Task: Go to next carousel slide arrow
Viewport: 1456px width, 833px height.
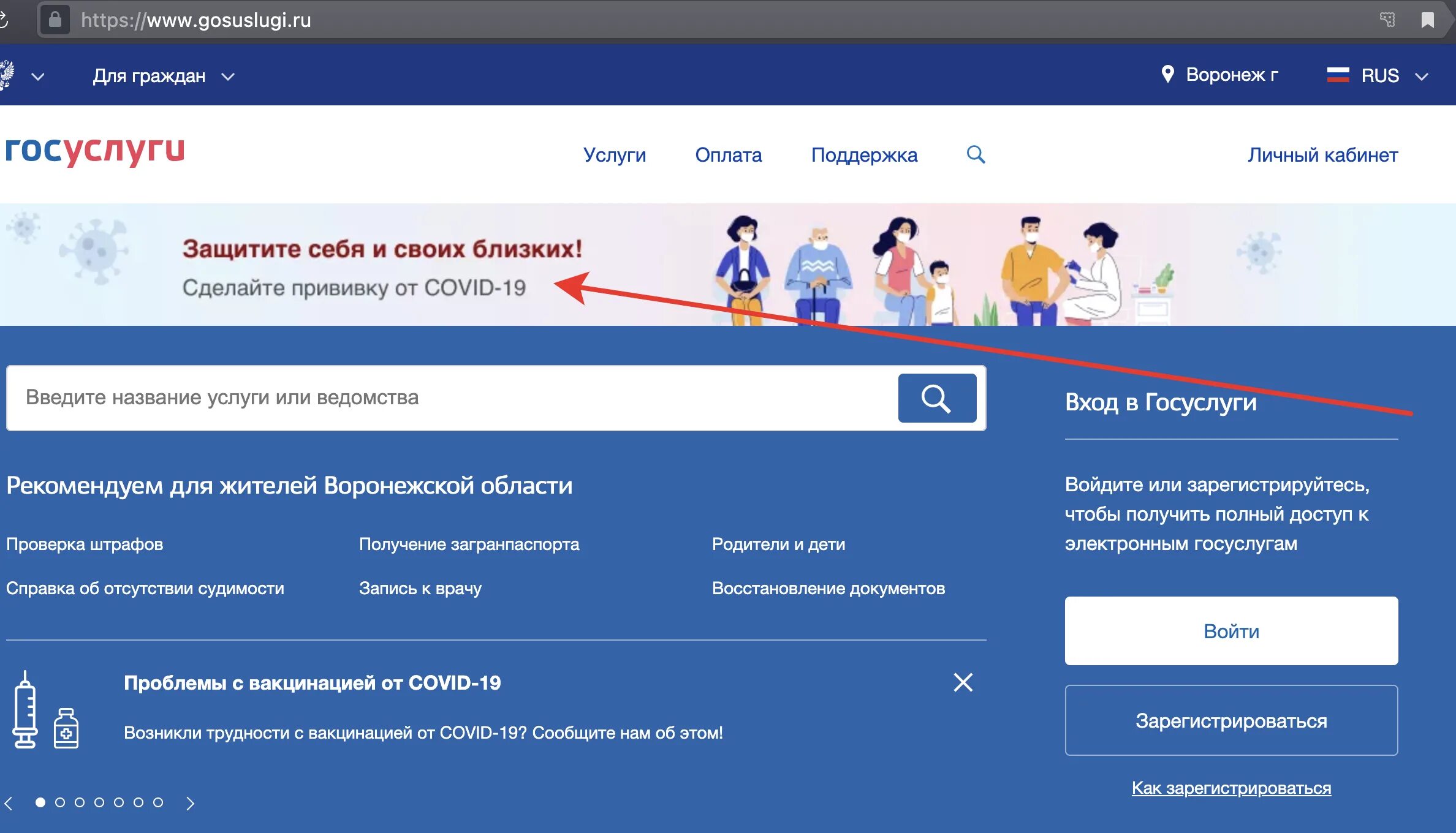Action: [x=191, y=803]
